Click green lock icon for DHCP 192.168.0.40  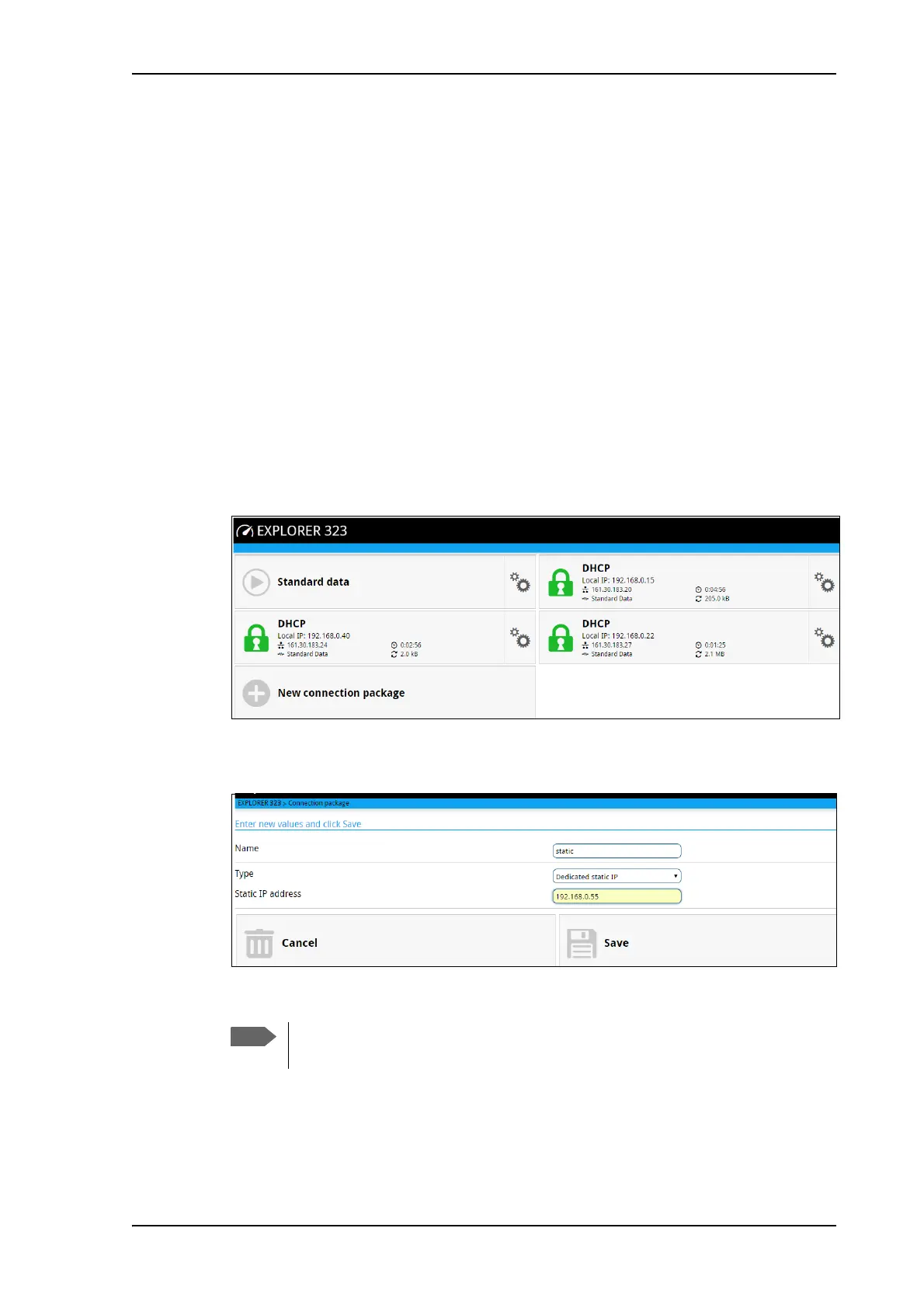point(256,638)
